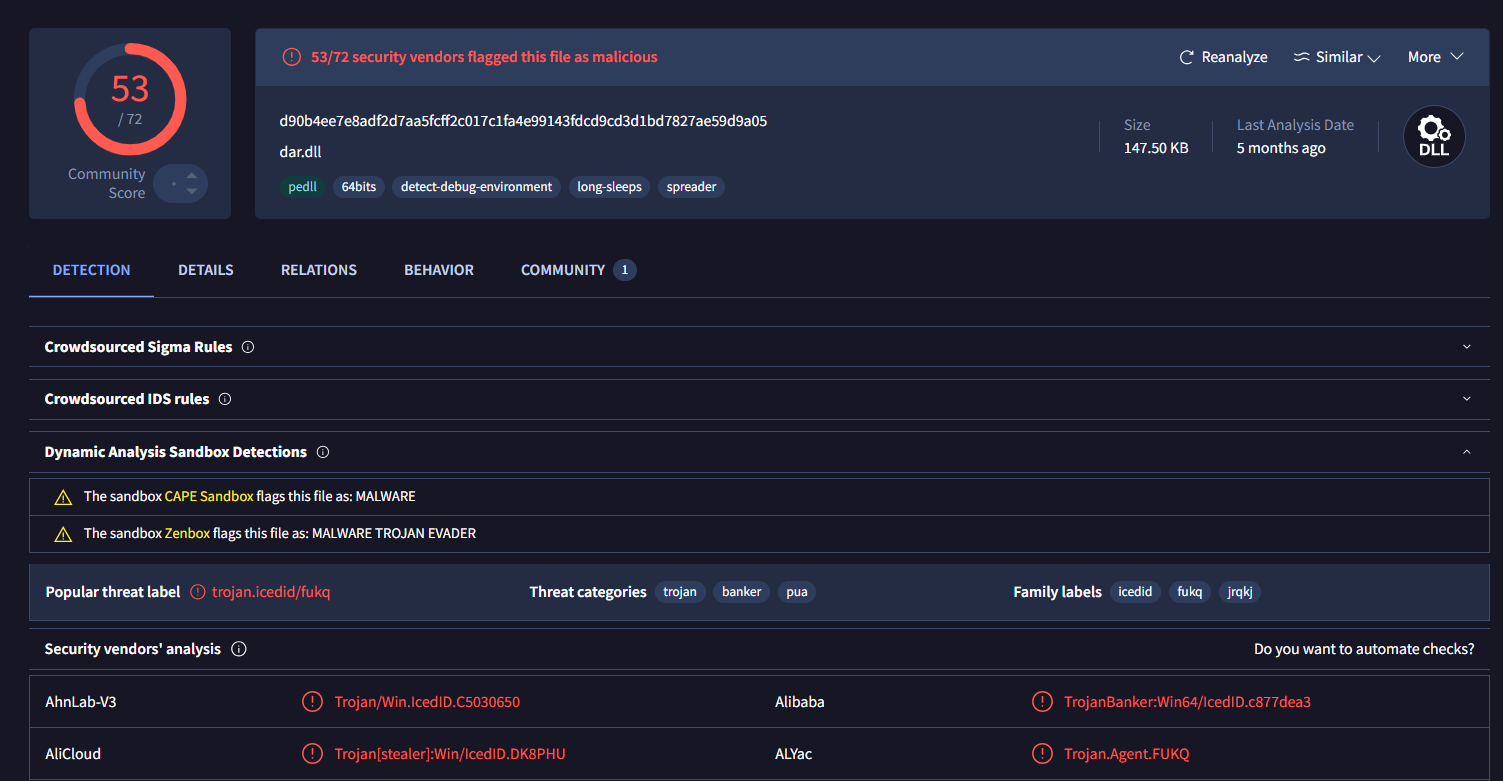Select the detect-debug-environment tag
Image resolution: width=1503 pixels, height=781 pixels.
coord(476,187)
